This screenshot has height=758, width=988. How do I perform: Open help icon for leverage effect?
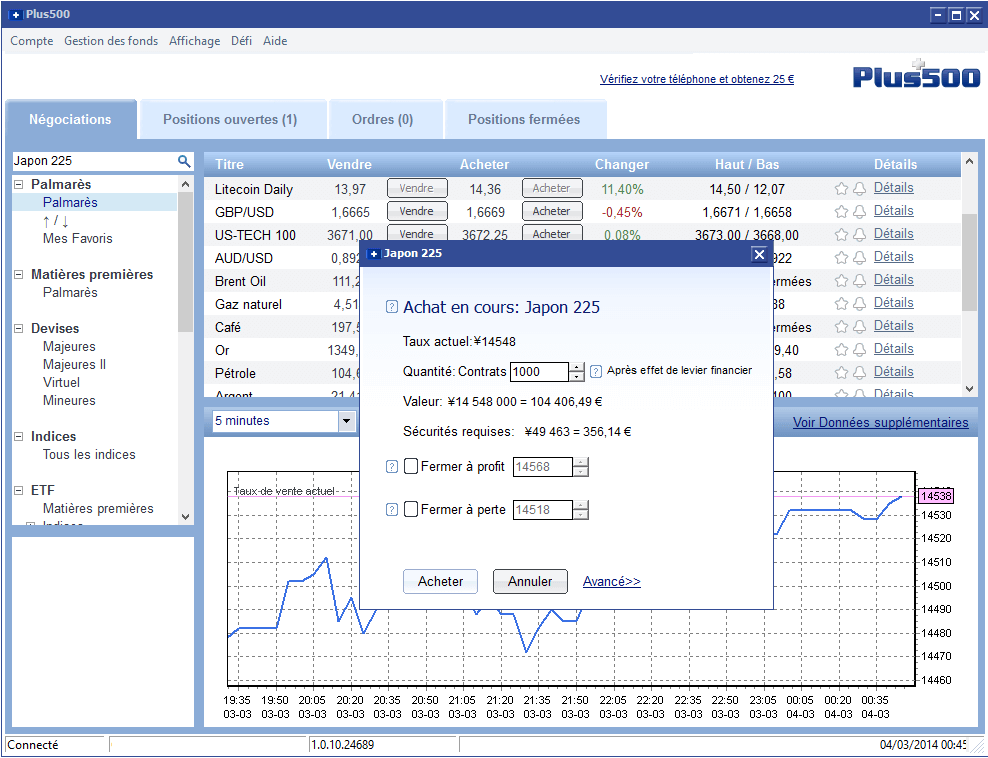(x=596, y=372)
